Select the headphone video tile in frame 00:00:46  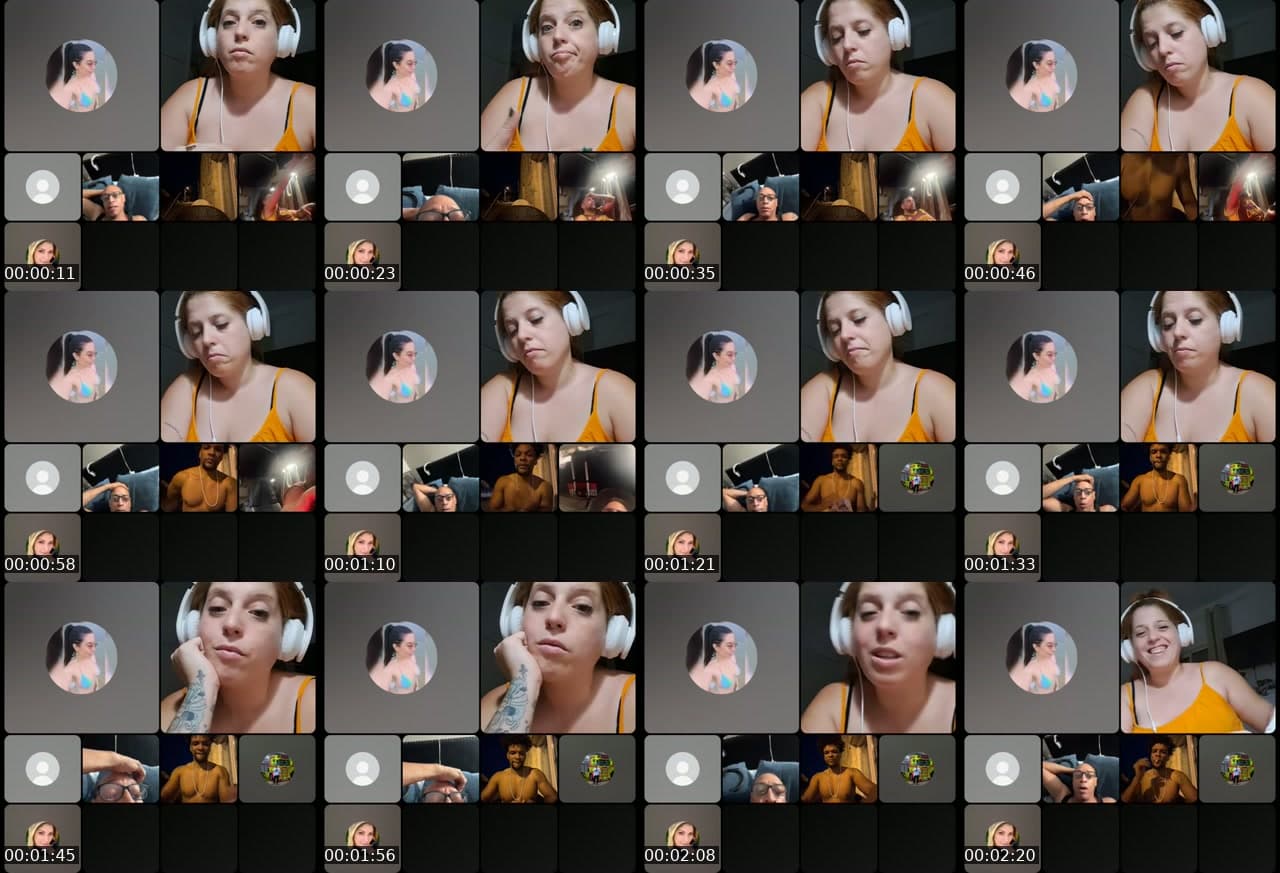(x=1198, y=75)
